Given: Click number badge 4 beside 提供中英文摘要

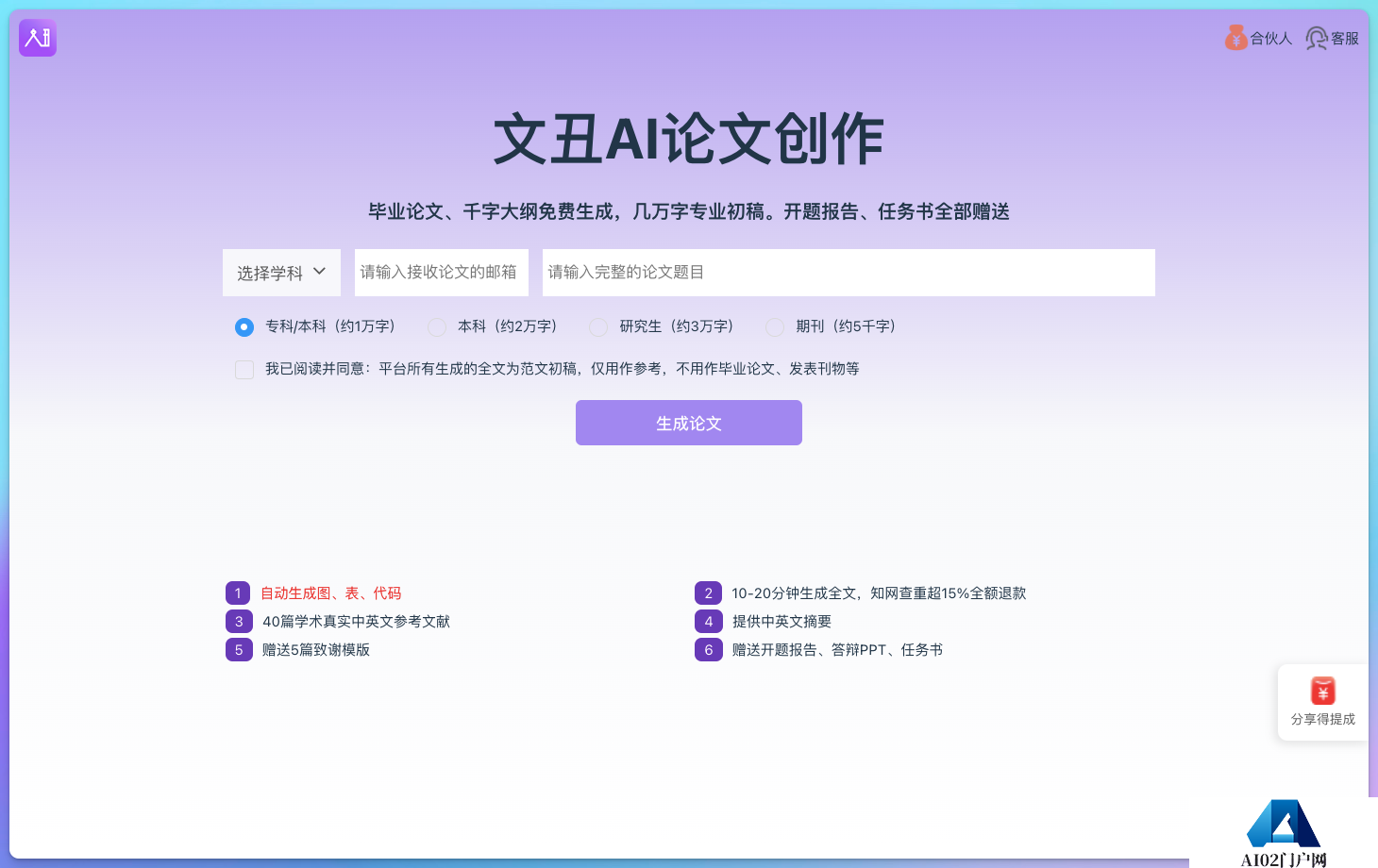Looking at the screenshot, I should coord(709,622).
